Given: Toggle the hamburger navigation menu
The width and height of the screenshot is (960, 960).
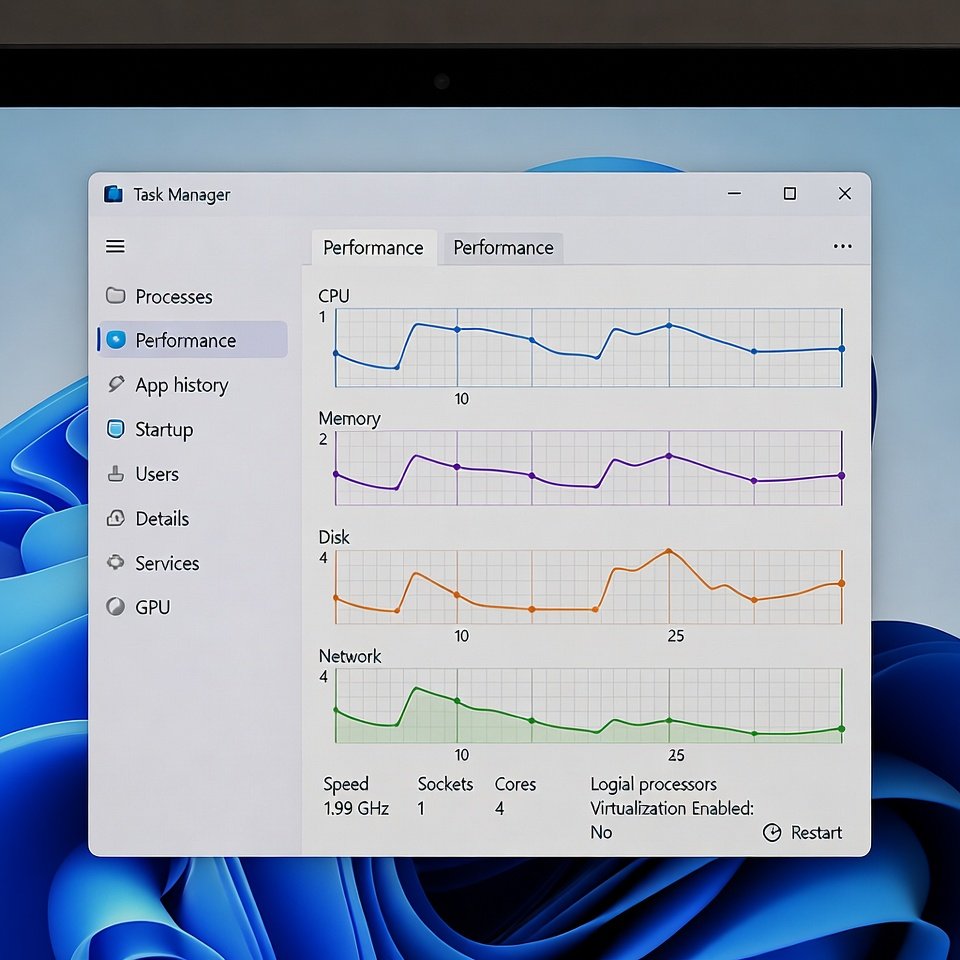Looking at the screenshot, I should 115,246.
